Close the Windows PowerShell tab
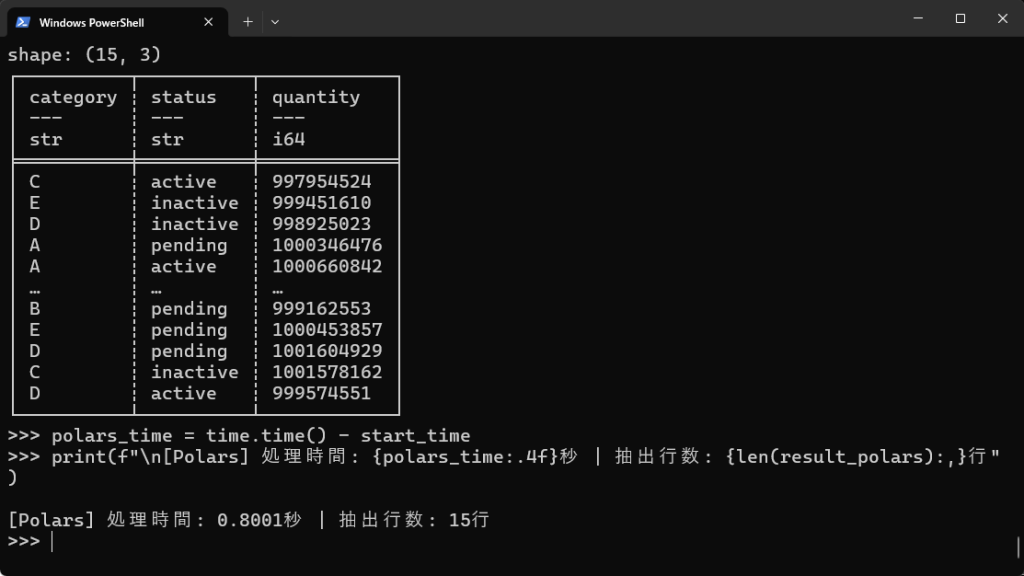Image resolution: width=1024 pixels, height=576 pixels. (x=210, y=21)
